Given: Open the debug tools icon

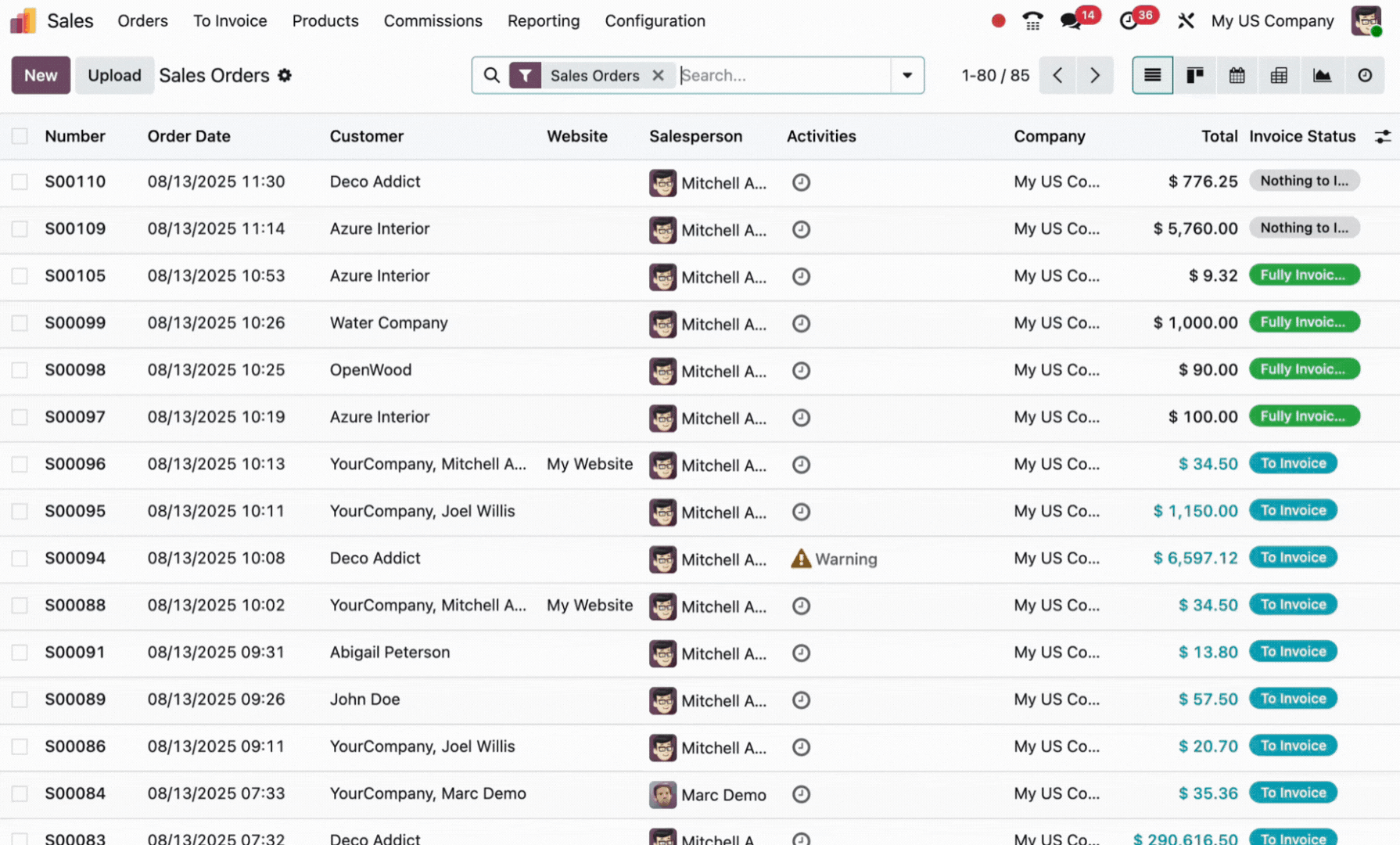Looking at the screenshot, I should pyautogui.click(x=1186, y=21).
